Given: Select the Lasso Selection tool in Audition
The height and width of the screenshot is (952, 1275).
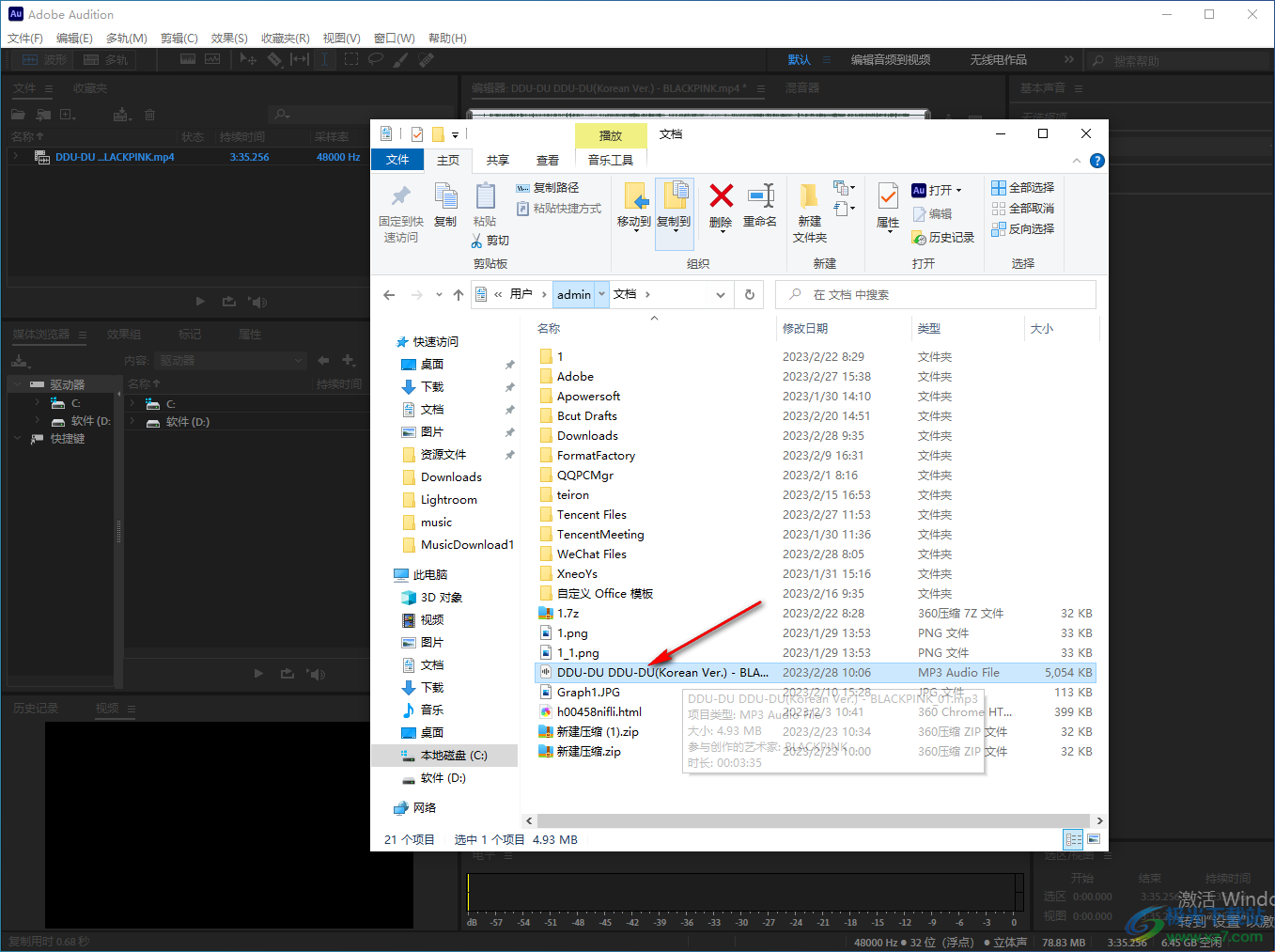Looking at the screenshot, I should pos(376,59).
